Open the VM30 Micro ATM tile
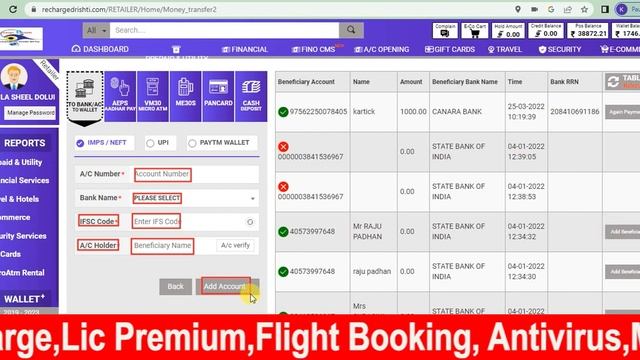 [153, 96]
